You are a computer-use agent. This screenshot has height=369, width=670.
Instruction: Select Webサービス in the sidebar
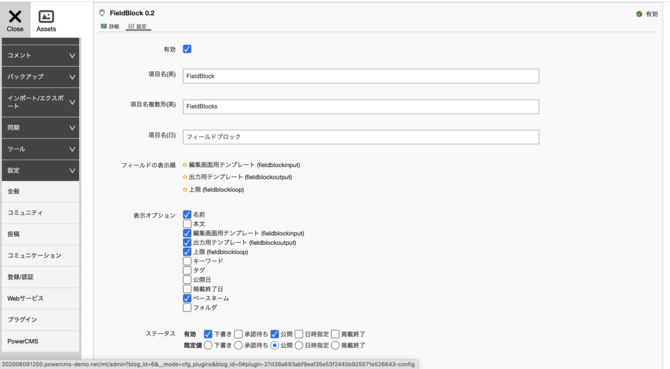coord(41,298)
